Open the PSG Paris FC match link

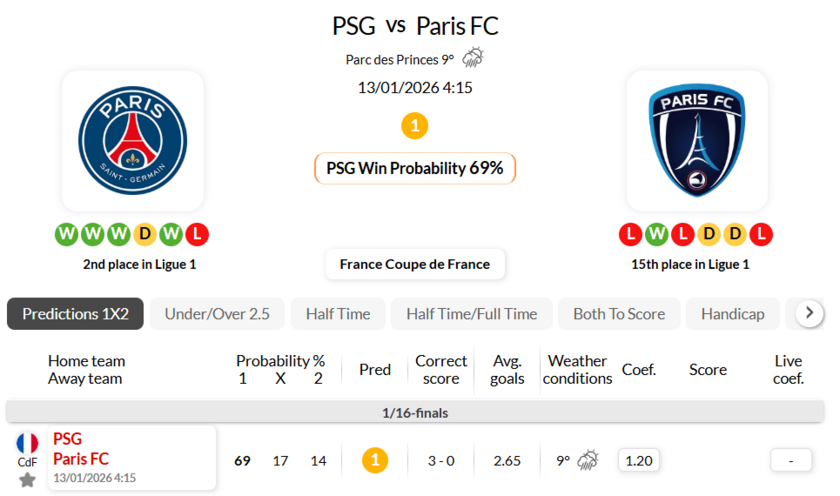click(x=81, y=449)
